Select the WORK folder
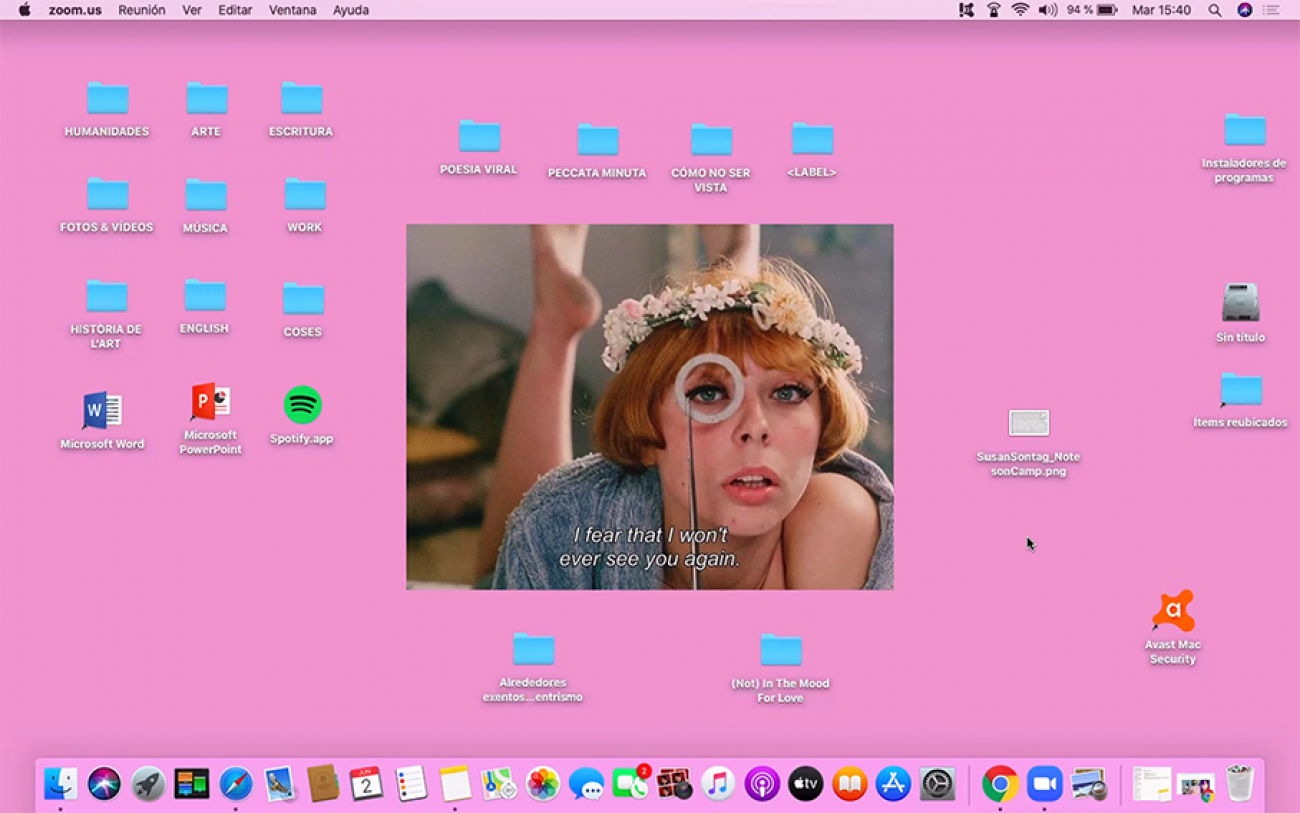The height and width of the screenshot is (813, 1300). click(305, 204)
